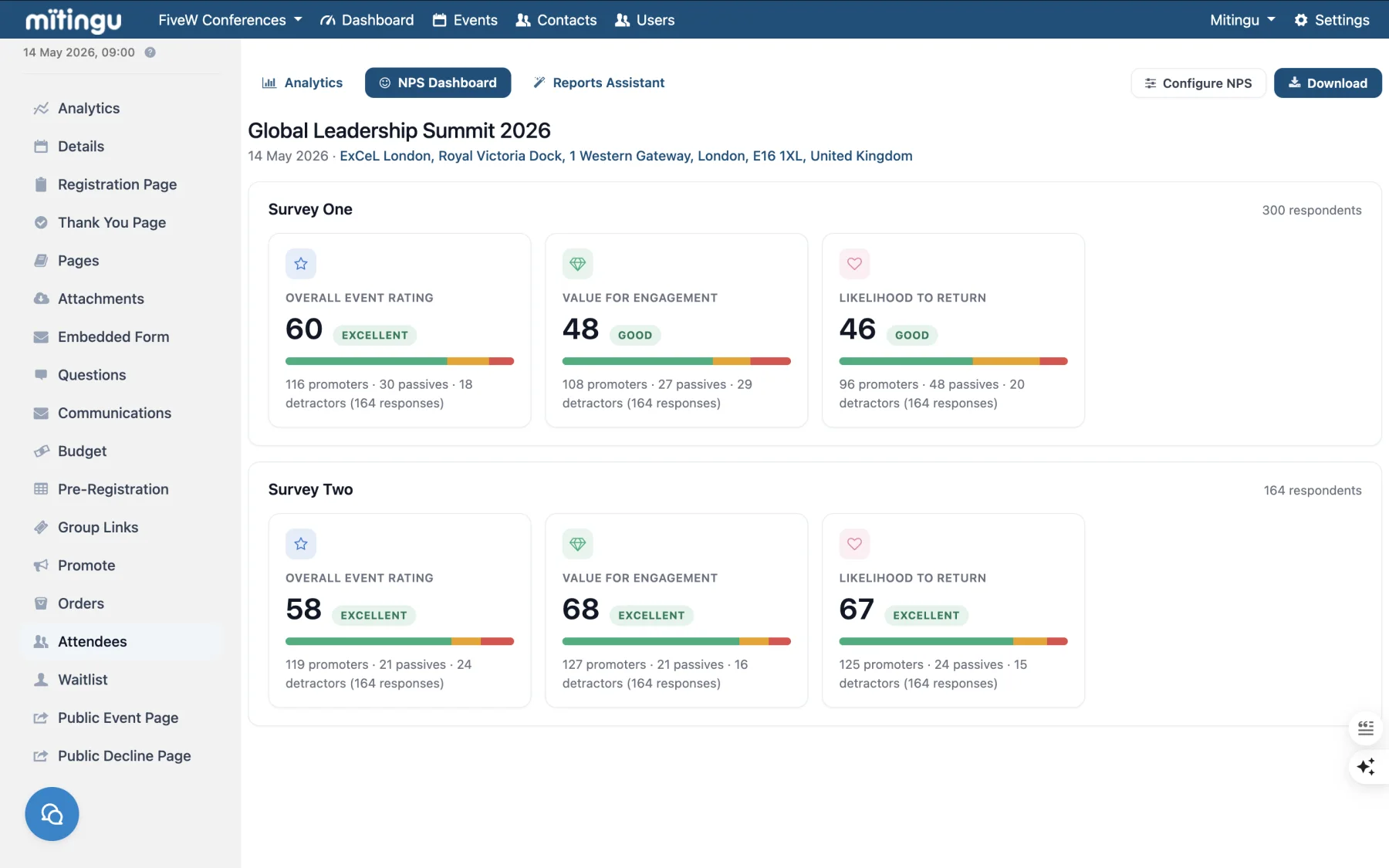
Task: Click the Details calendar icon in sidebar
Action: point(41,147)
